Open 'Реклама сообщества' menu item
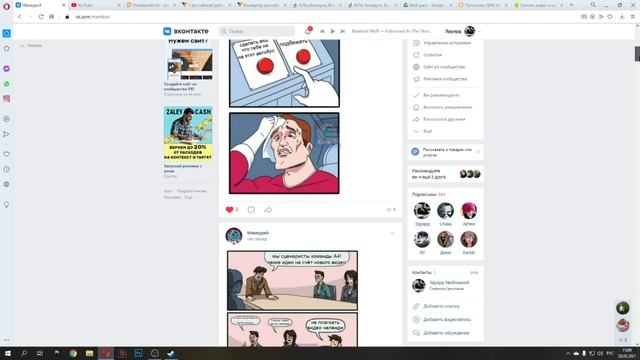640x360 pixels. click(x=440, y=79)
